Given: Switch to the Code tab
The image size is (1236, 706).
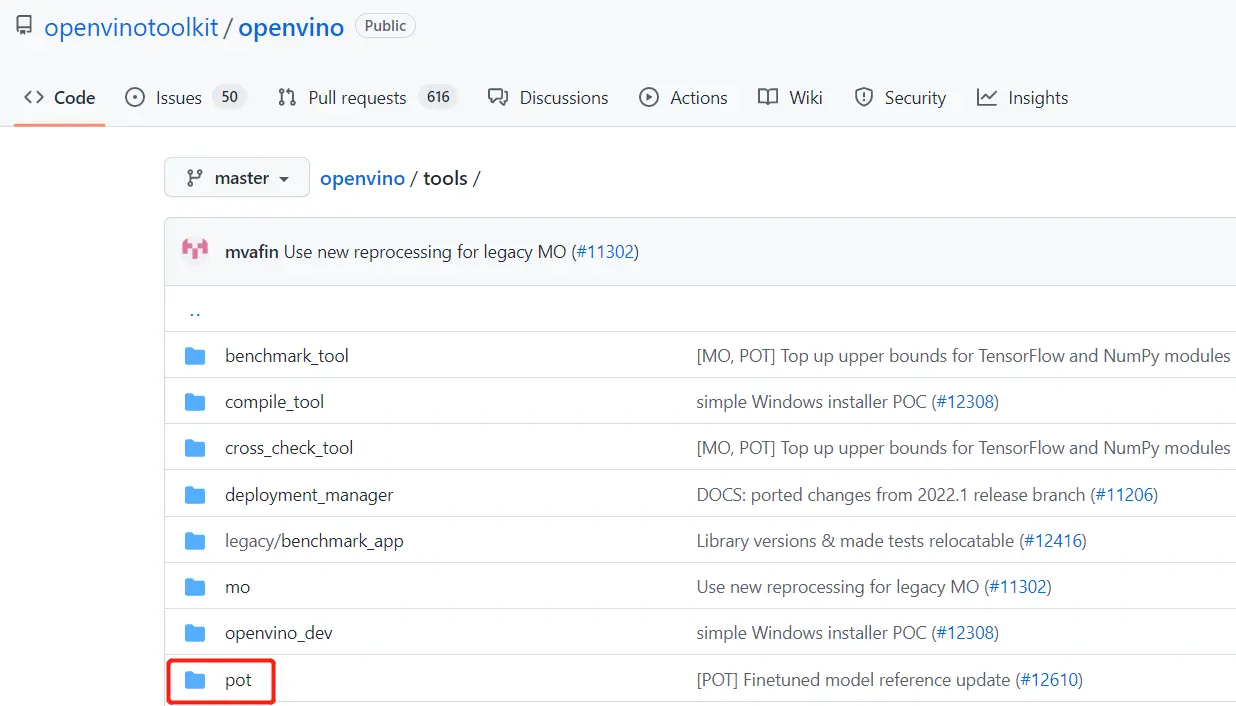Looking at the screenshot, I should pos(60,97).
